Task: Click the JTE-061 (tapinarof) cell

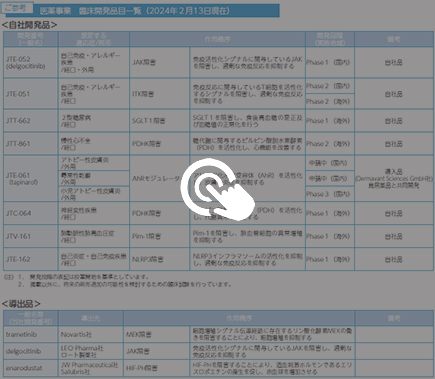Action: [x=31, y=178]
